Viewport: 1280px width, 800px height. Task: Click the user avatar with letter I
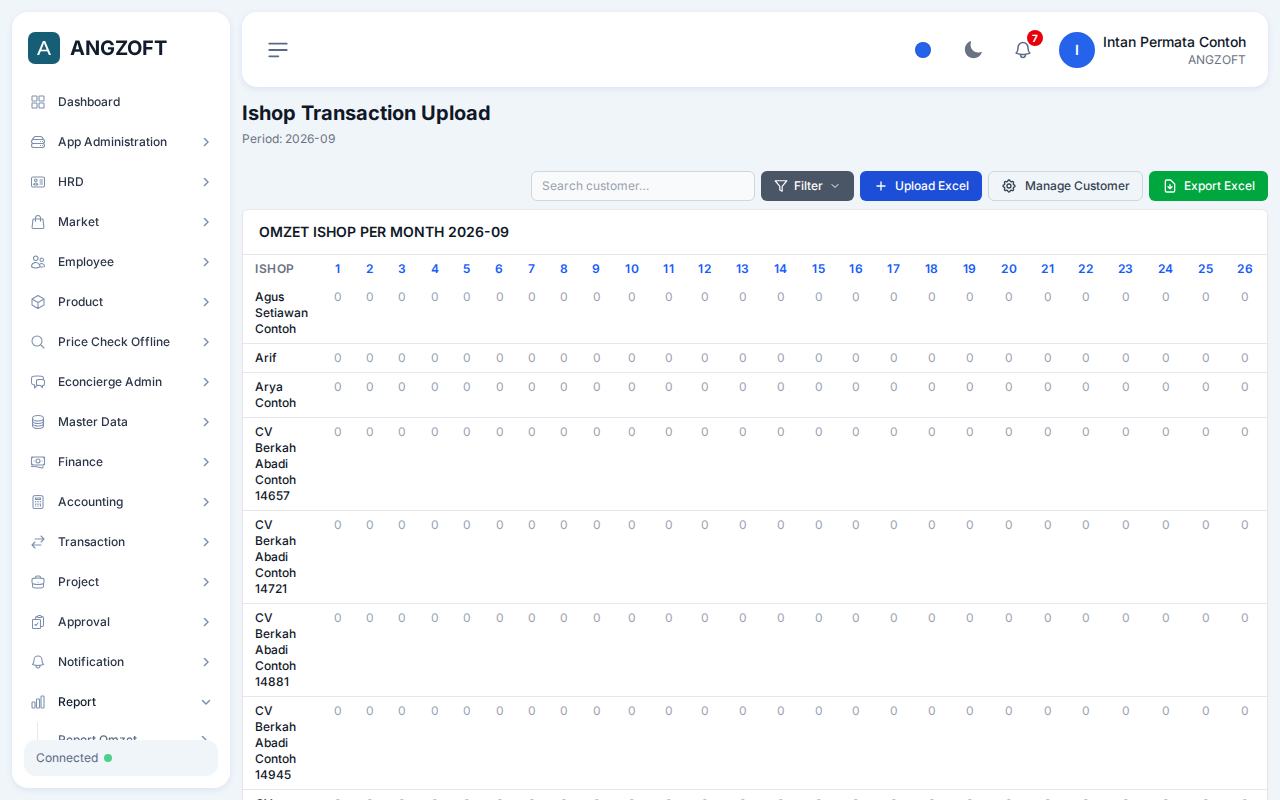(1077, 50)
